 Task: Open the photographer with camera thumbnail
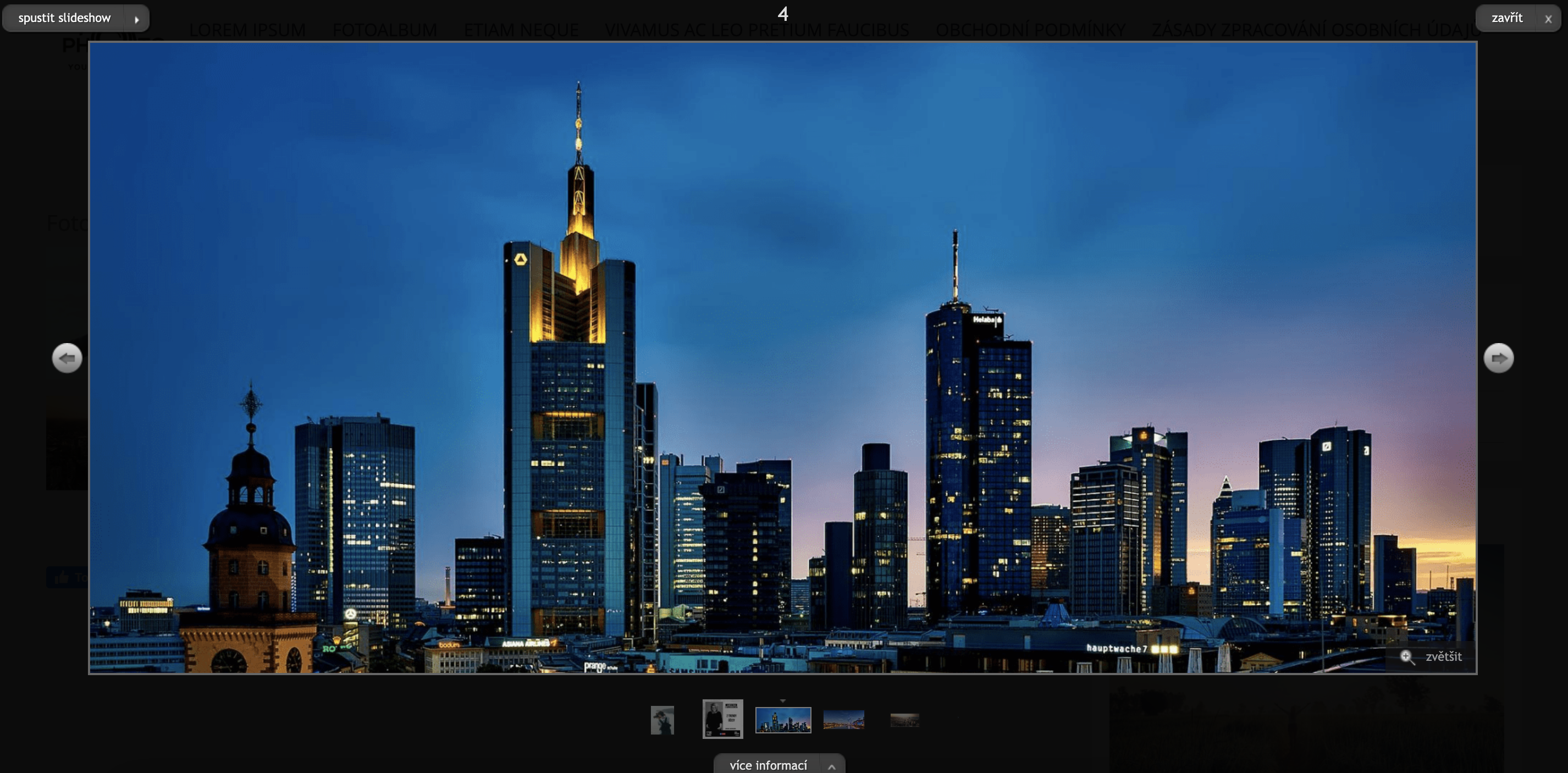(662, 720)
